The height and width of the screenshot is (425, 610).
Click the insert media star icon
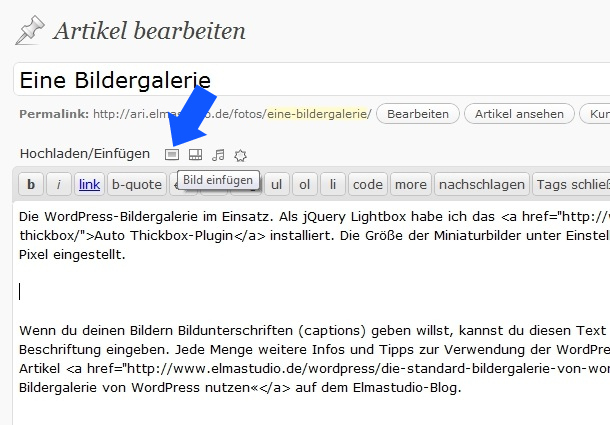[240, 155]
